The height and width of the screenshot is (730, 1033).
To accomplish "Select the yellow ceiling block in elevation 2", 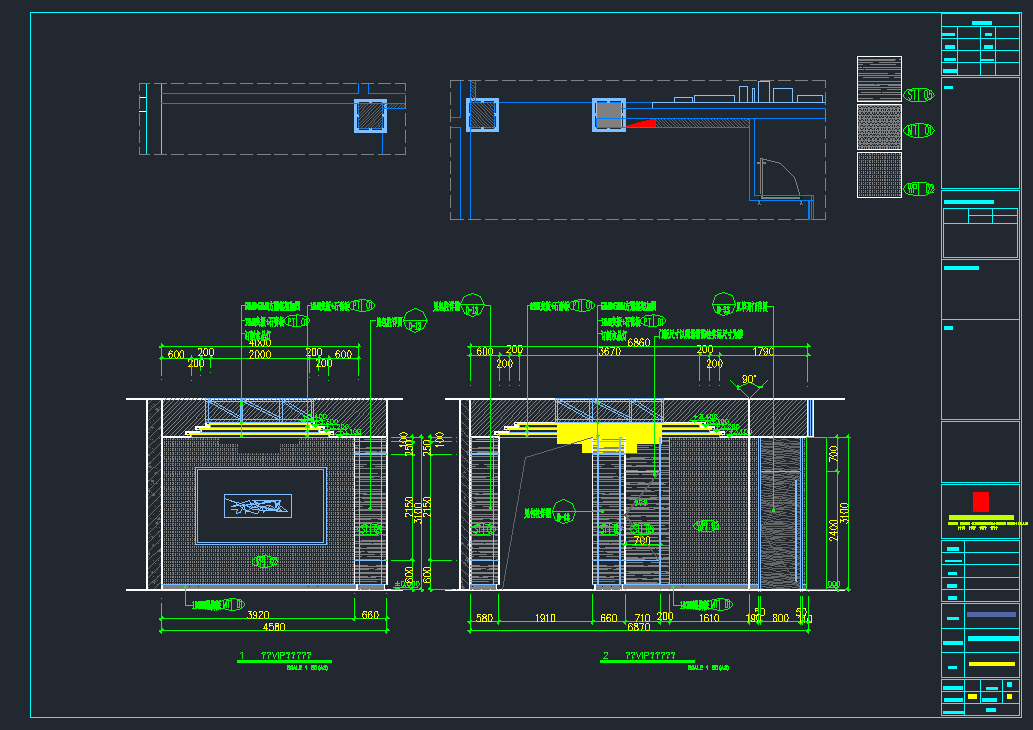I will point(609,436).
